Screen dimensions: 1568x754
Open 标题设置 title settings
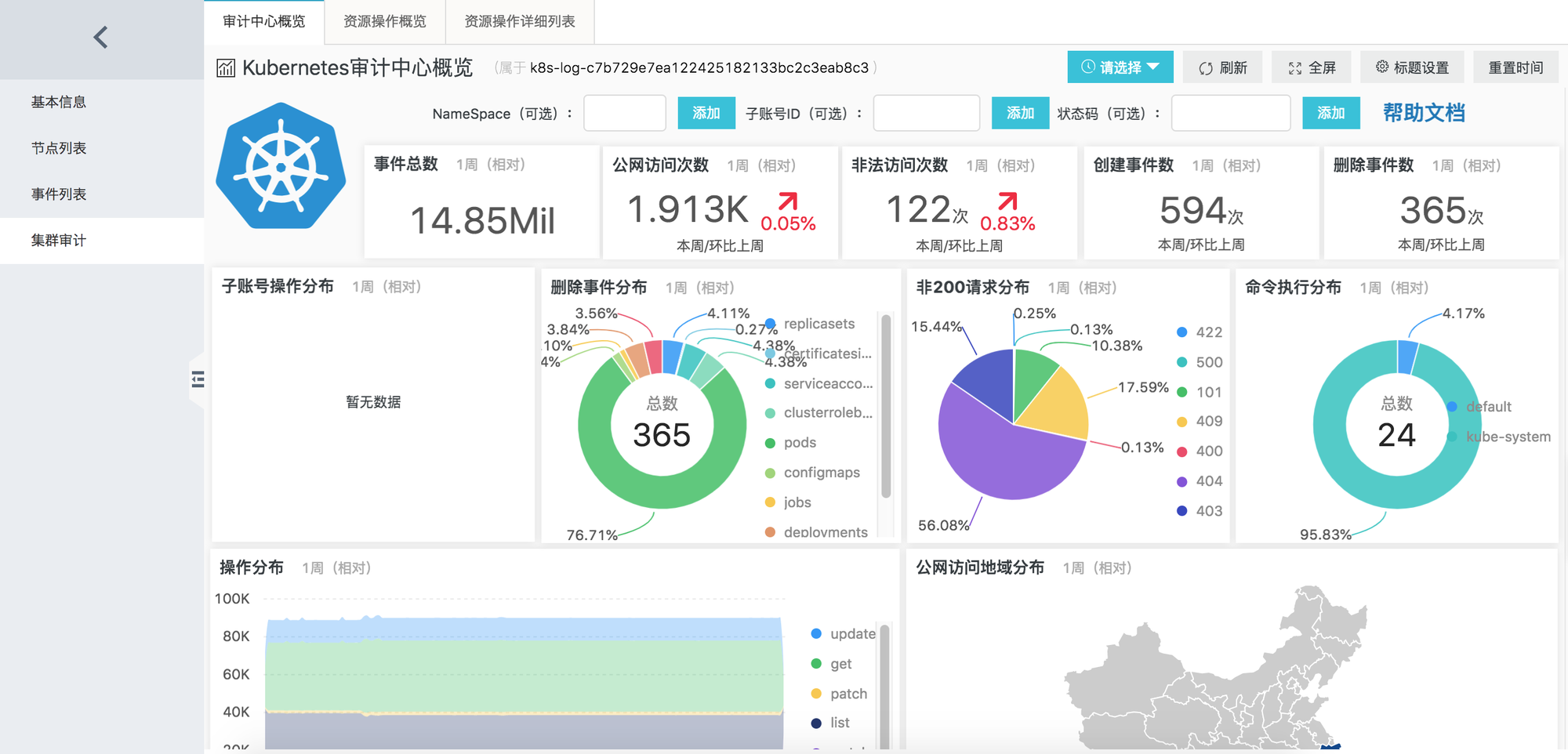1412,67
